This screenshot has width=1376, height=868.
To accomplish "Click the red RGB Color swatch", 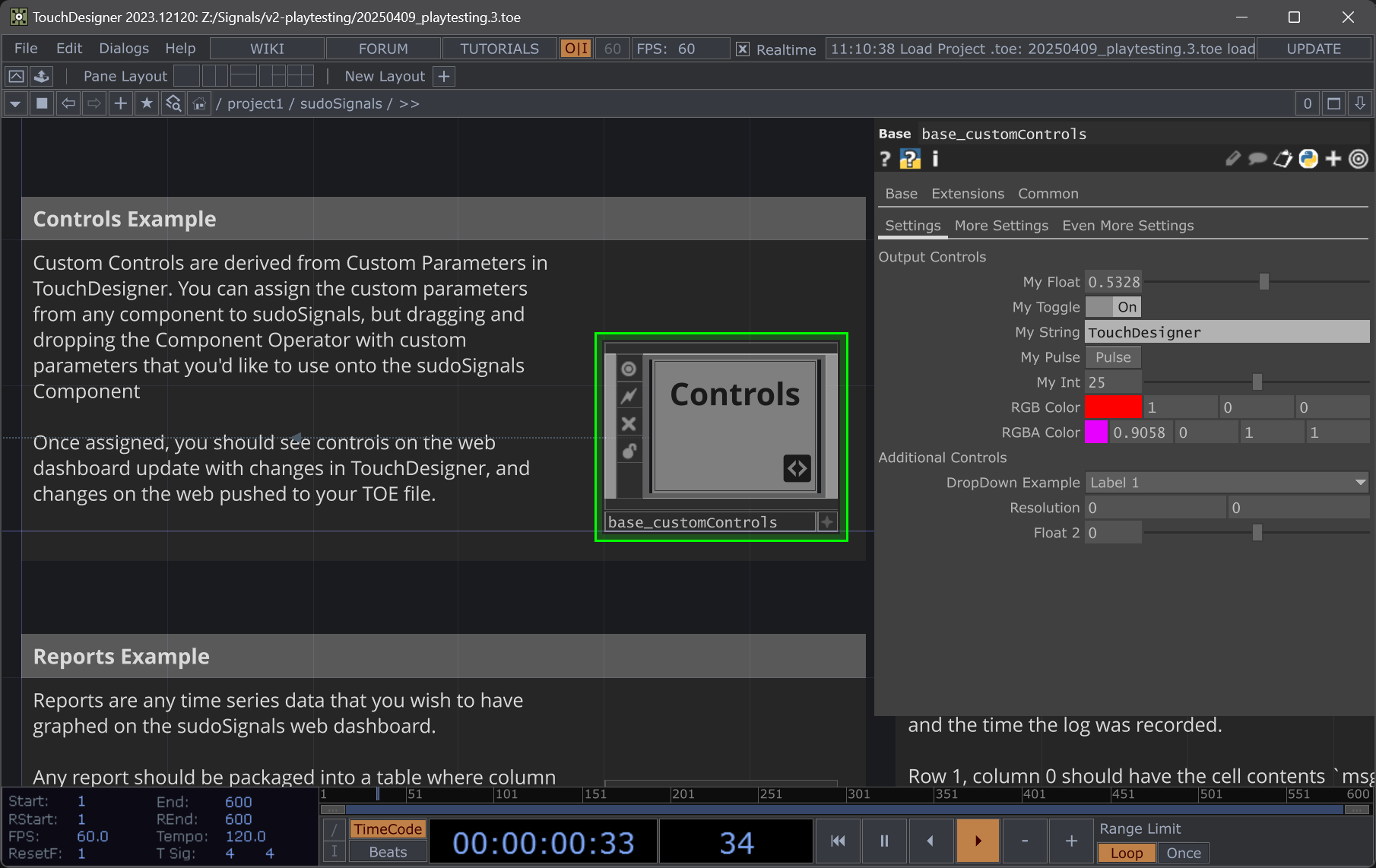I will pos(1113,407).
